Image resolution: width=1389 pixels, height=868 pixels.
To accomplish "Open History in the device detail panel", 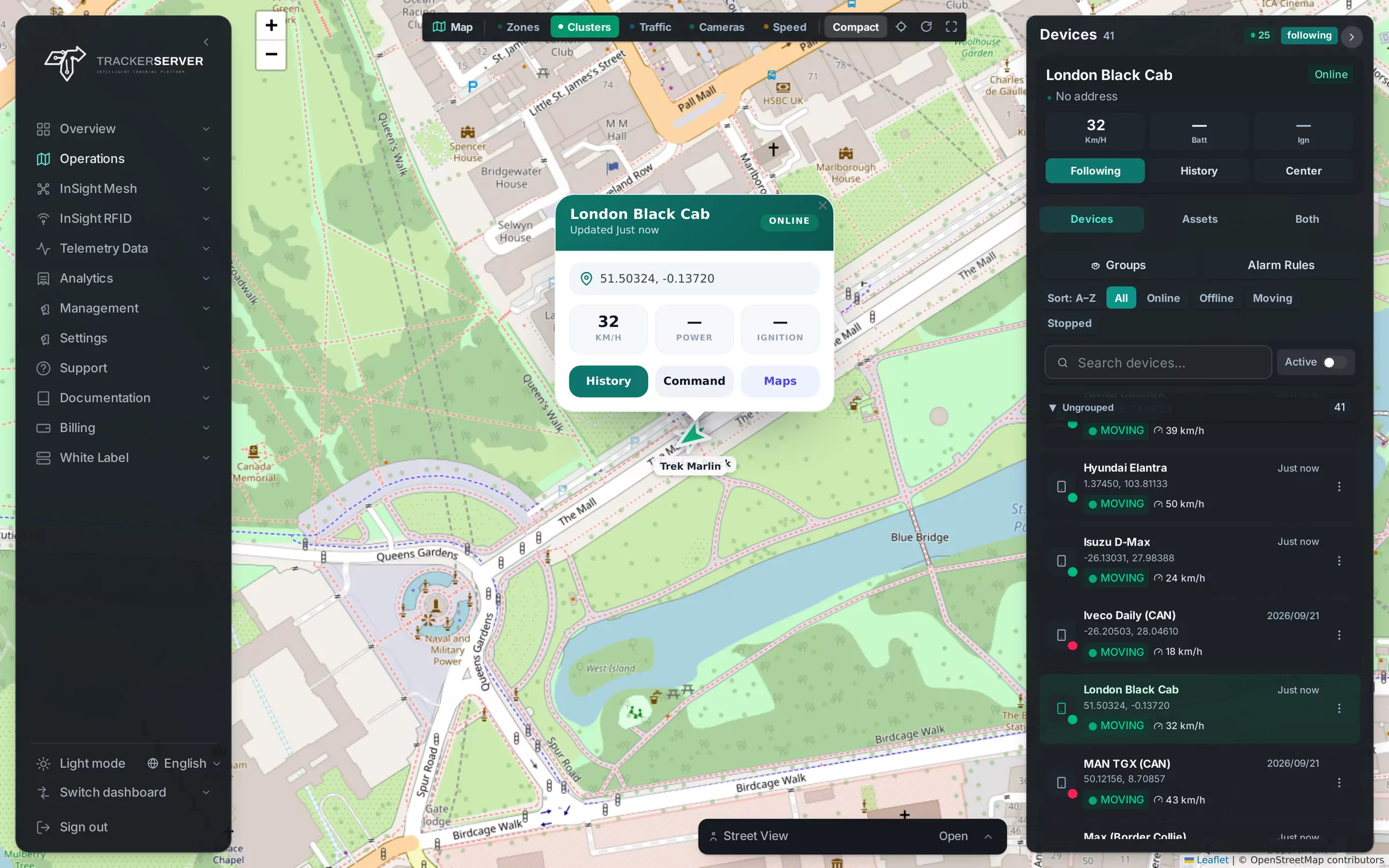I will pyautogui.click(x=1198, y=171).
